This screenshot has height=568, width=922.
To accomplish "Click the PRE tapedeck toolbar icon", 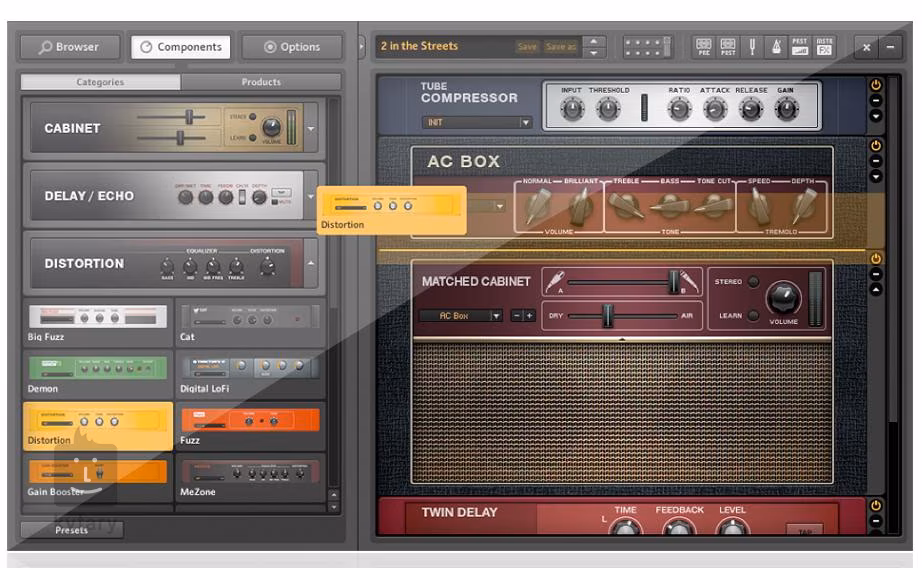I will coord(704,47).
